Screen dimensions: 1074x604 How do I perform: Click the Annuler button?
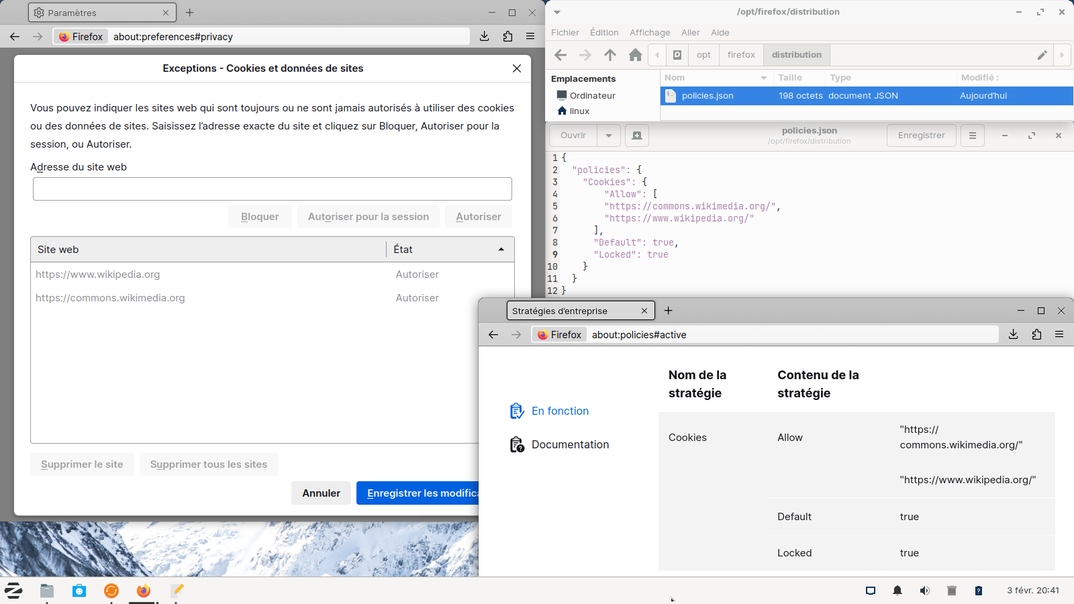pyautogui.click(x=321, y=493)
